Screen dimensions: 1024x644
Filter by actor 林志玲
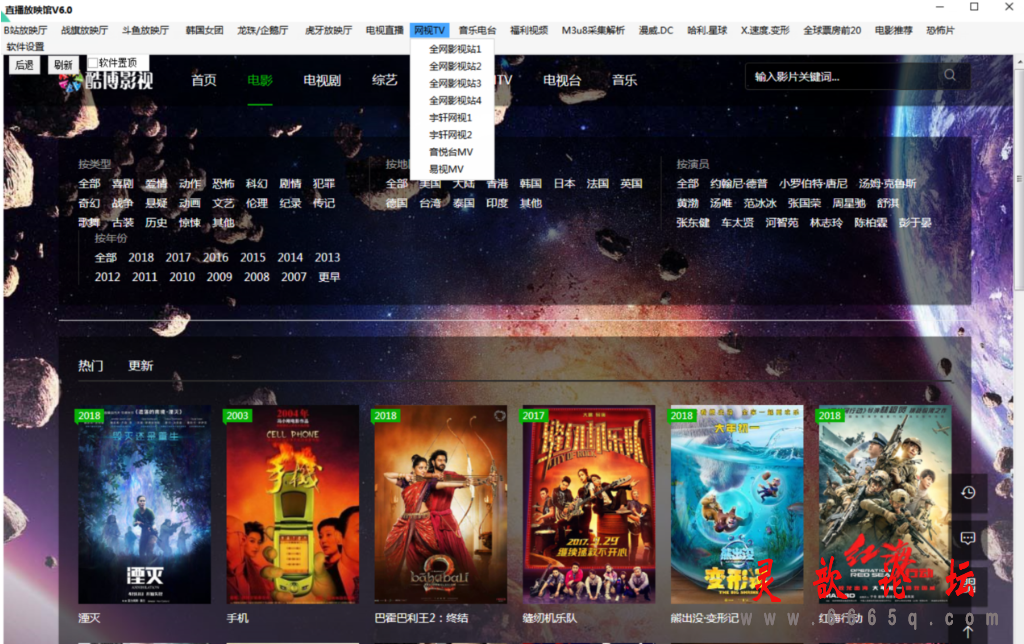826,223
